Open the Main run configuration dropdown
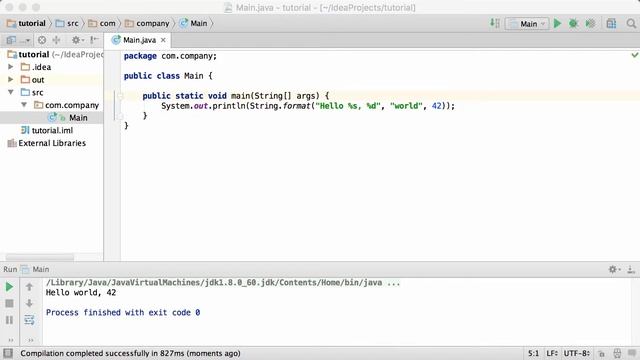This screenshot has height=360, width=640. (527, 24)
